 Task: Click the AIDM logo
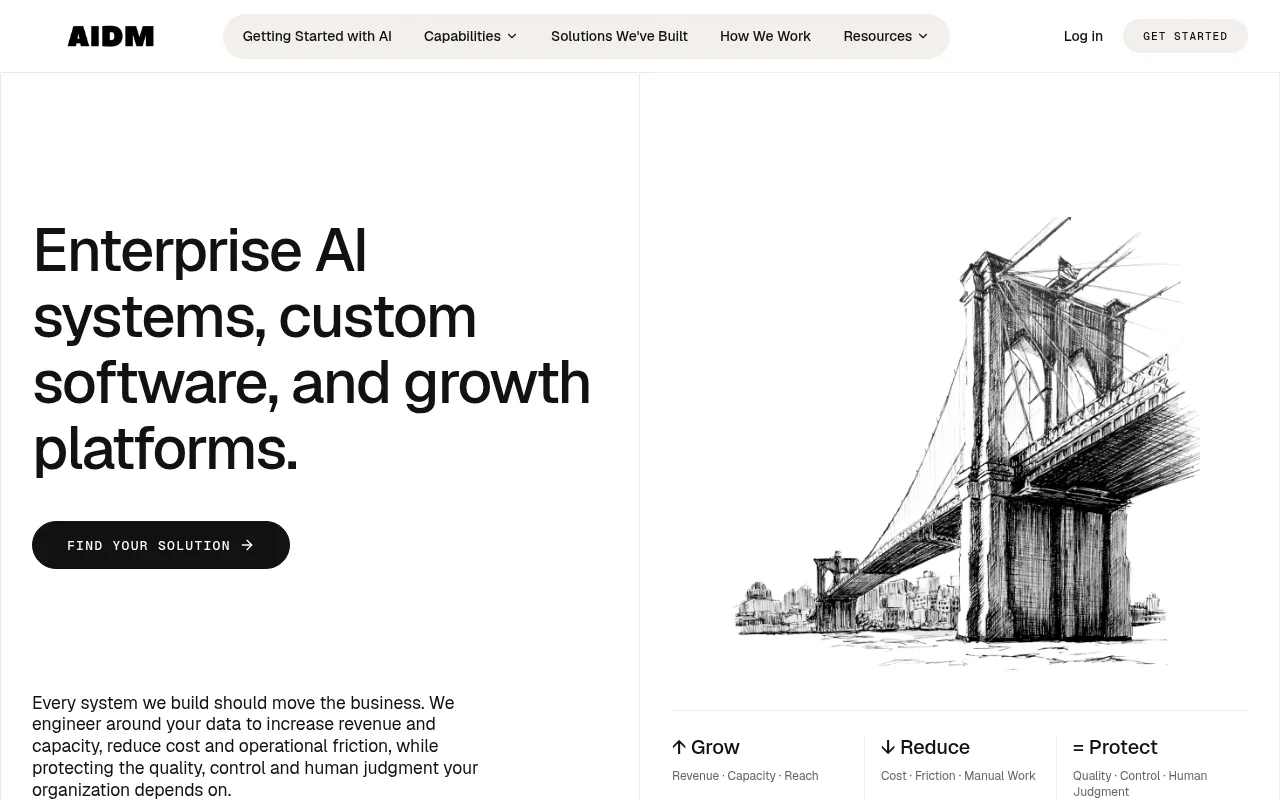click(x=111, y=37)
